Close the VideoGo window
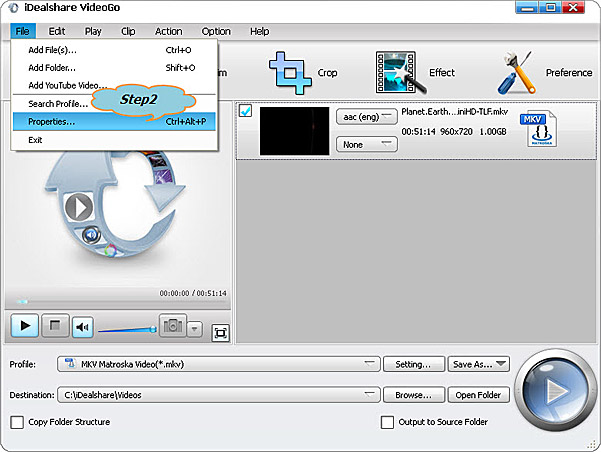 coord(573,8)
